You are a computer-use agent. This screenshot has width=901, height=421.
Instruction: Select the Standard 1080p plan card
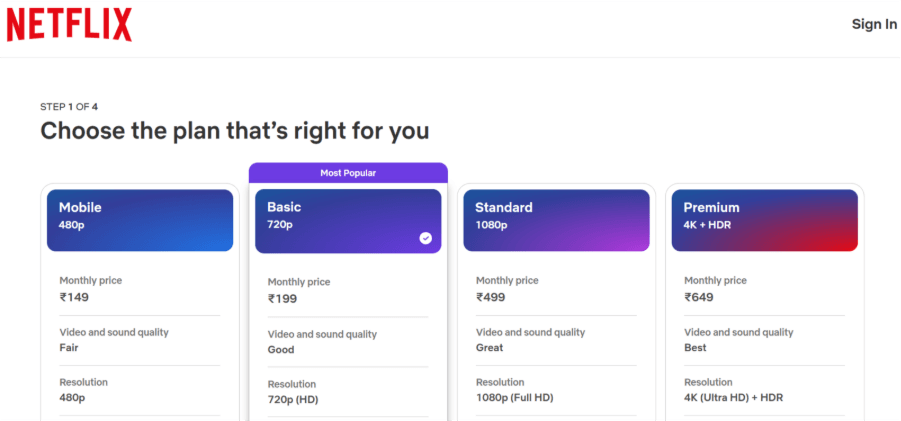pyautogui.click(x=556, y=220)
